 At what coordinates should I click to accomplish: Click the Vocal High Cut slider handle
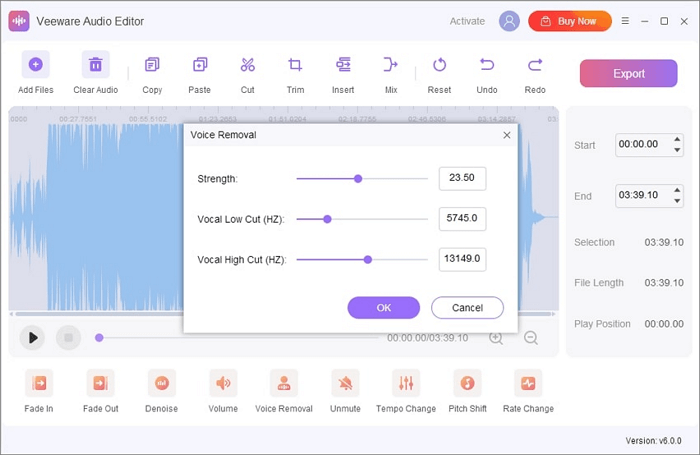point(367,259)
